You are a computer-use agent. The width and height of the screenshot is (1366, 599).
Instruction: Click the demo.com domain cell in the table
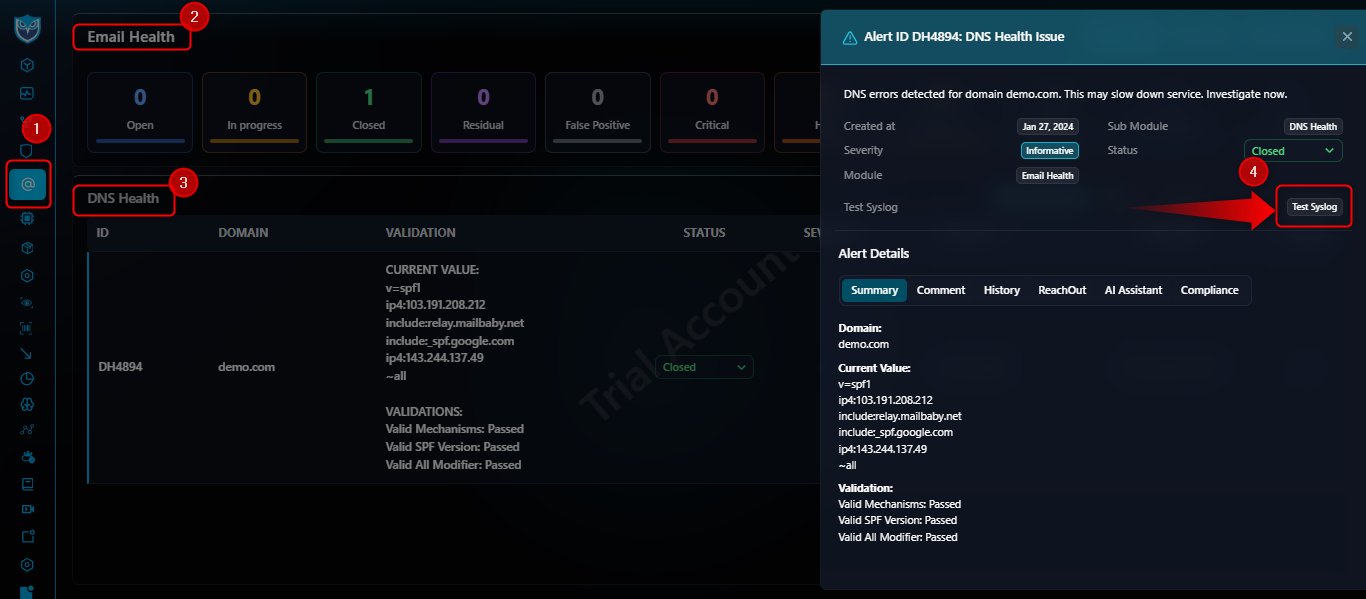click(x=246, y=367)
